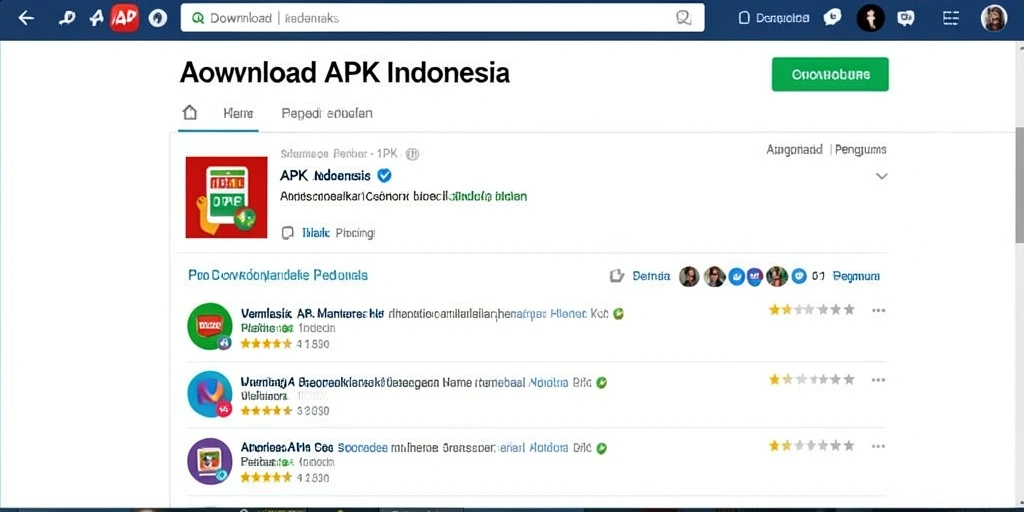Image resolution: width=1024 pixels, height=512 pixels.
Task: Switch to the Pegedr tab
Action: coord(327,113)
